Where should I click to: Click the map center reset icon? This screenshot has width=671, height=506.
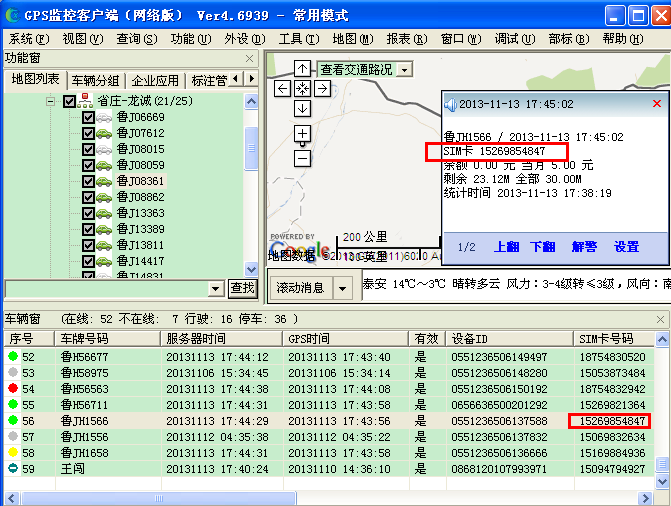[x=302, y=89]
